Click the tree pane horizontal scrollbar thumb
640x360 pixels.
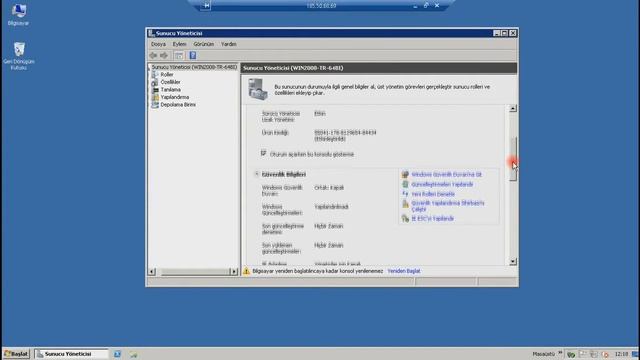(x=195, y=271)
